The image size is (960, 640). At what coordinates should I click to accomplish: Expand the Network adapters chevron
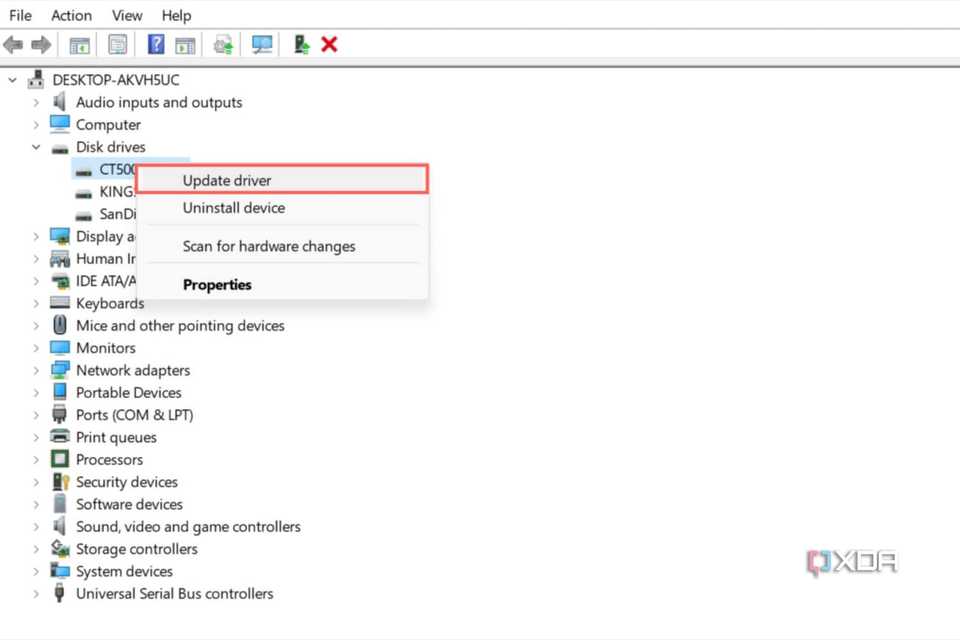pos(36,370)
